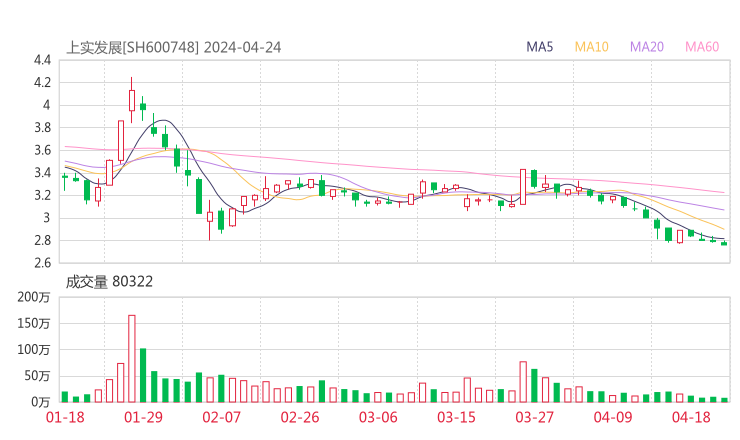
Task: Click the 03-27 date axis label
Action: [534, 417]
